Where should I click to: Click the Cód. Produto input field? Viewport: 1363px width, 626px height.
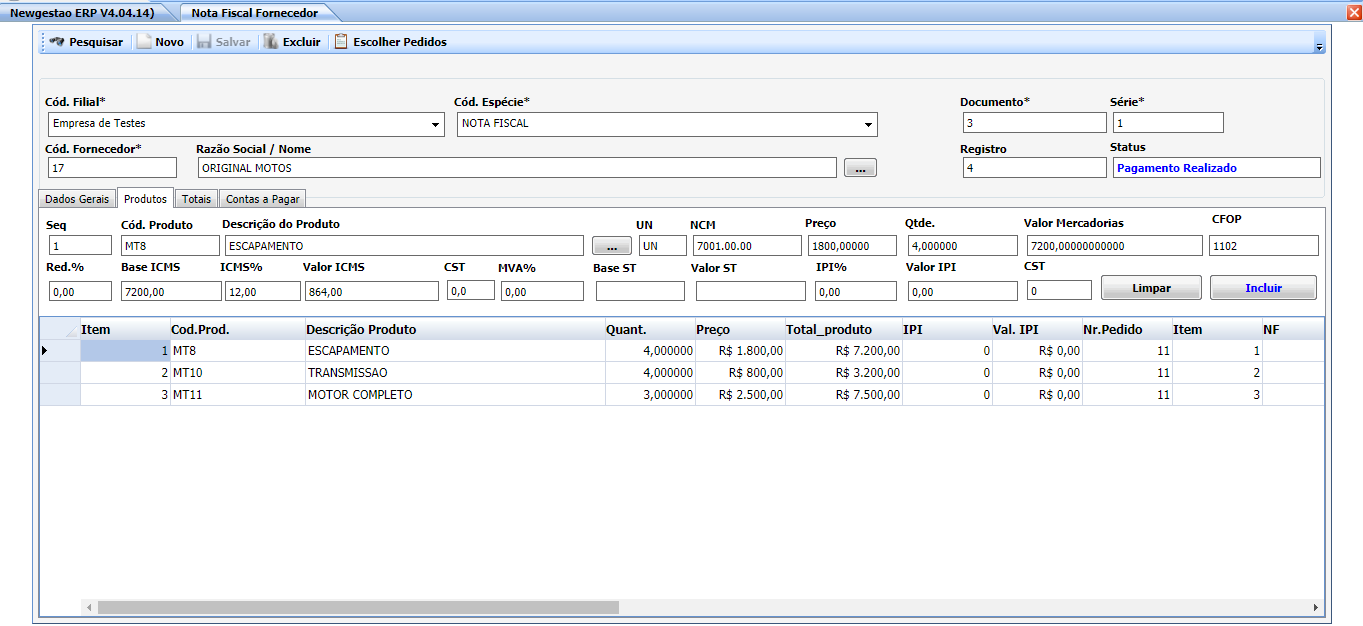(x=170, y=245)
